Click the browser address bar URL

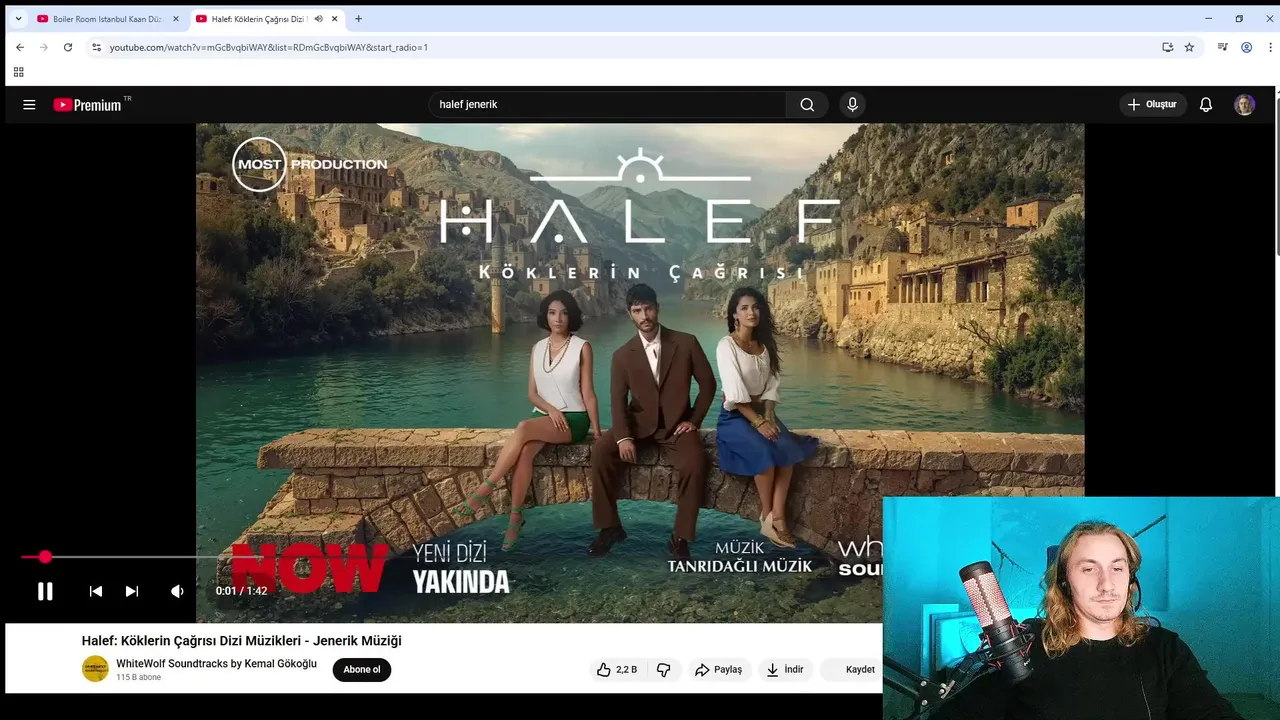coord(269,47)
